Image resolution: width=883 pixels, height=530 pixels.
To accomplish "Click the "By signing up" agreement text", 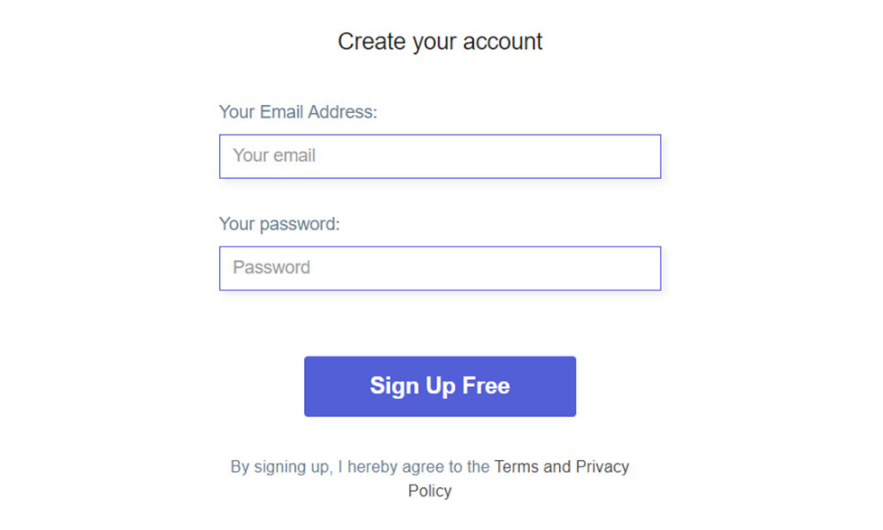I will 281,467.
